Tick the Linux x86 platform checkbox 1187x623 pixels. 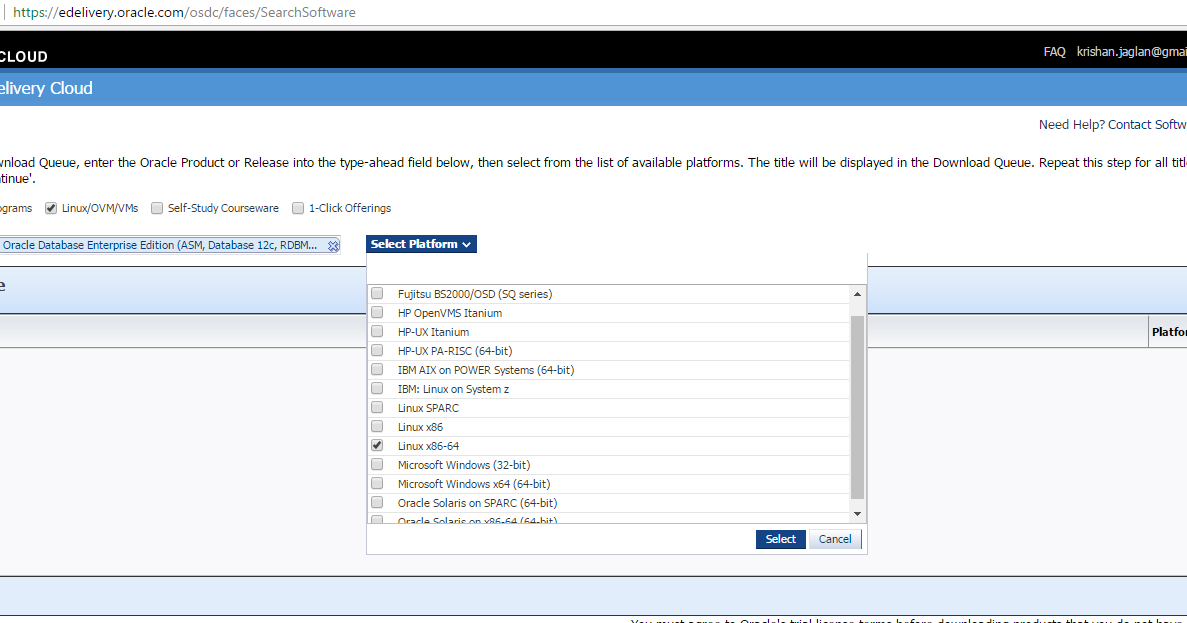pyautogui.click(x=377, y=426)
